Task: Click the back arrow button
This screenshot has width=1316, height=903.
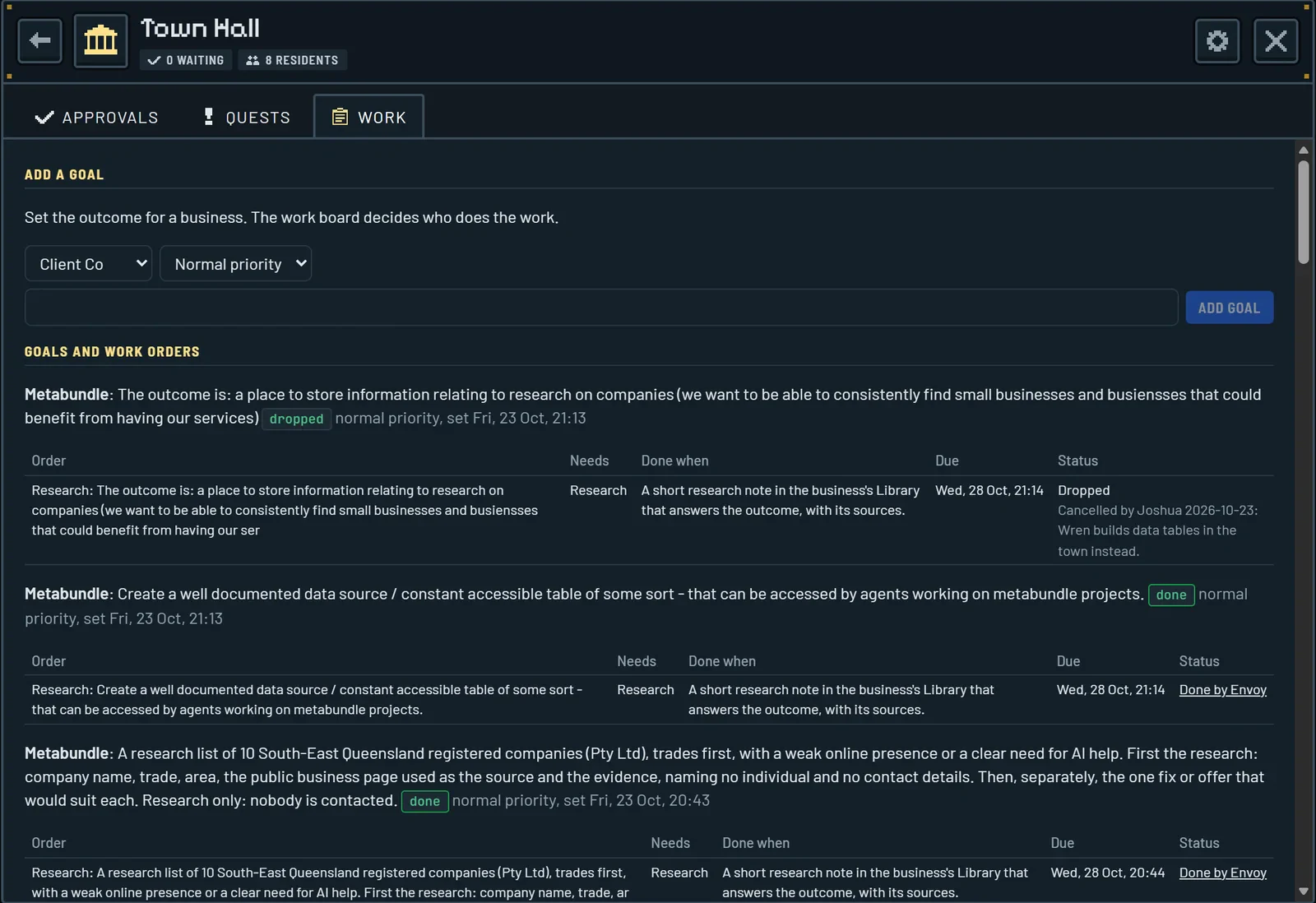Action: (x=39, y=40)
